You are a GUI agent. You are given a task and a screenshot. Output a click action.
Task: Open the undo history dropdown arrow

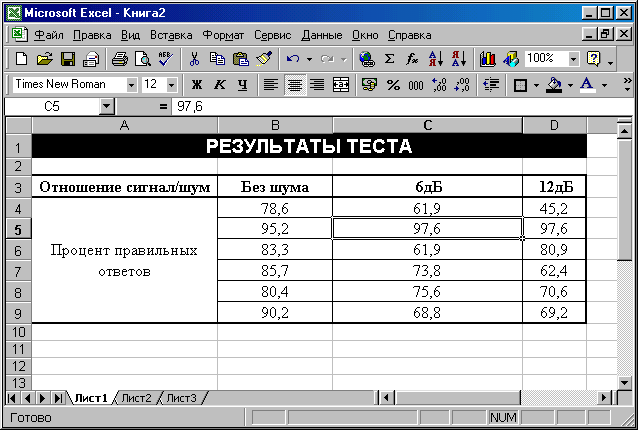(309, 59)
